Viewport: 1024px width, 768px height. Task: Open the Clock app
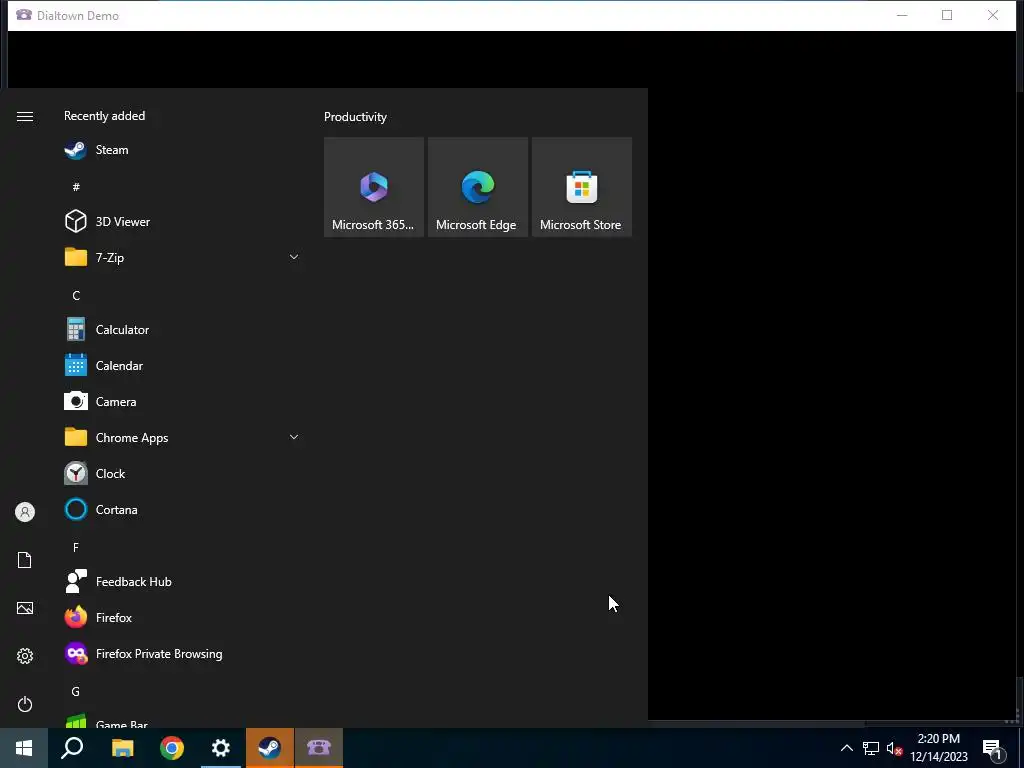click(182, 473)
